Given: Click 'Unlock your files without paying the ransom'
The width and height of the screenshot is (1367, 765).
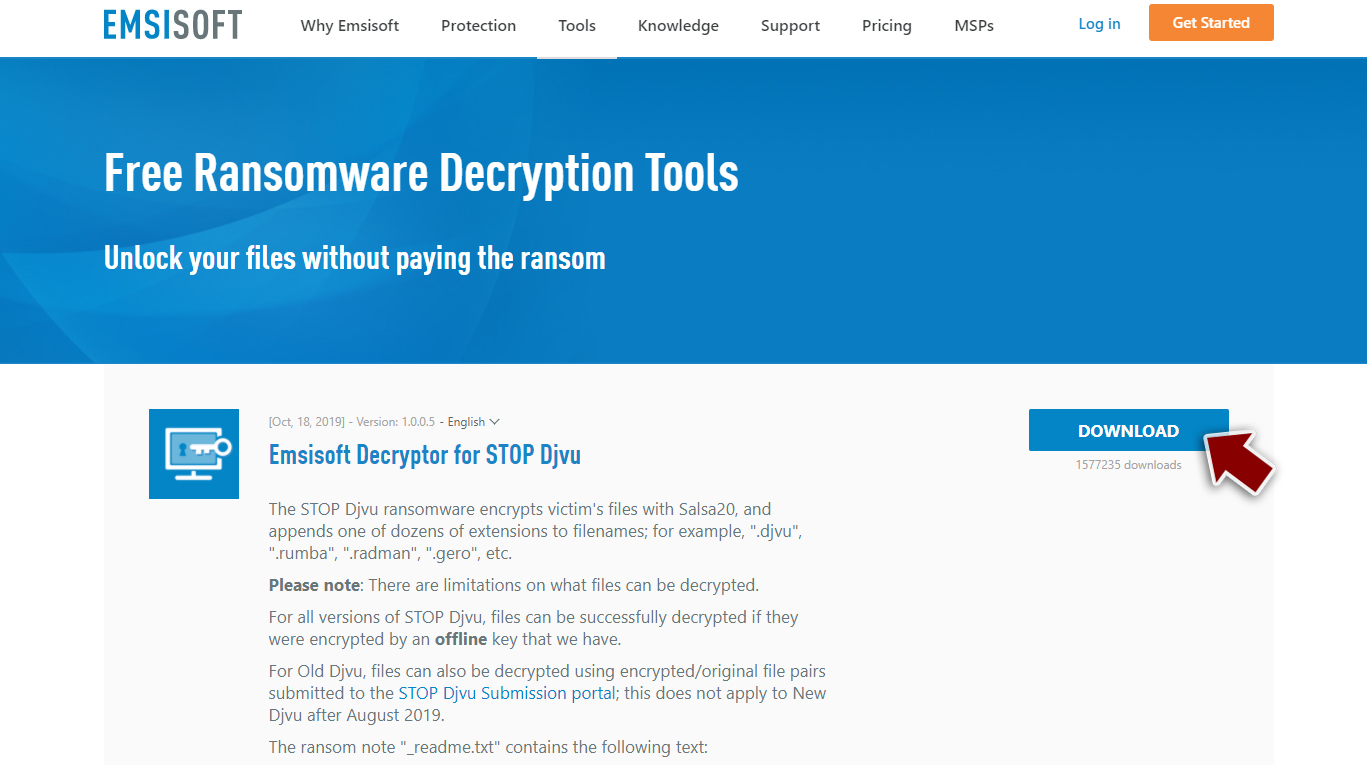Looking at the screenshot, I should tap(355, 258).
